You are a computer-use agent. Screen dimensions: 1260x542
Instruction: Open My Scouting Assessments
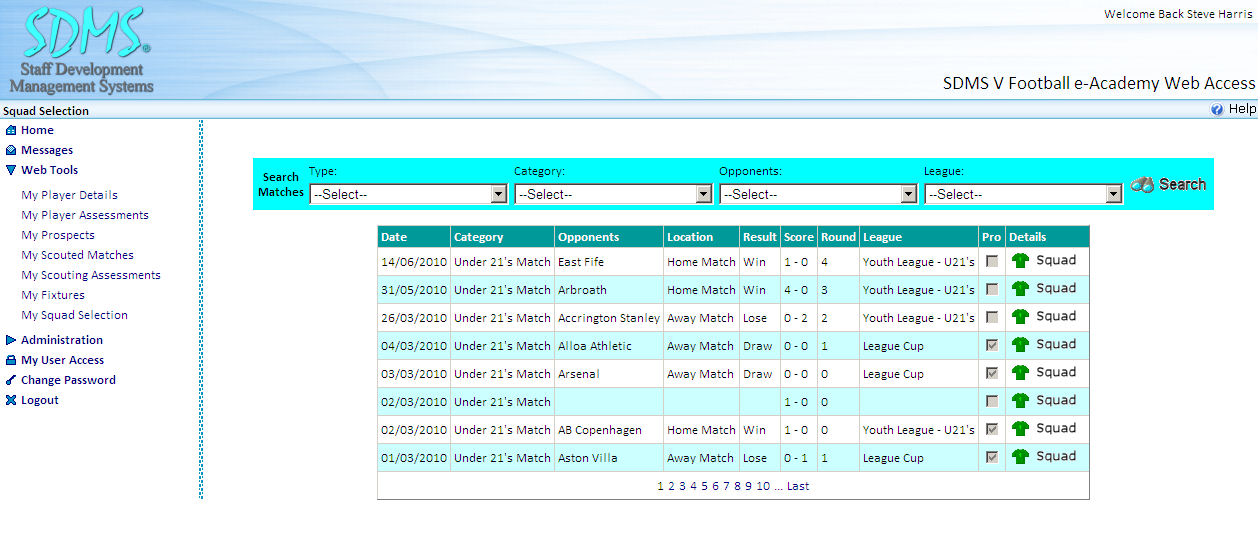tap(91, 275)
